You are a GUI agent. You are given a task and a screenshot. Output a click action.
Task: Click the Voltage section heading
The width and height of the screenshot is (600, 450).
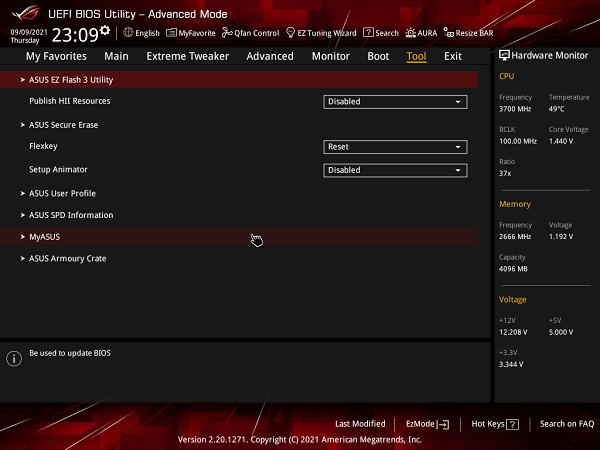512,300
